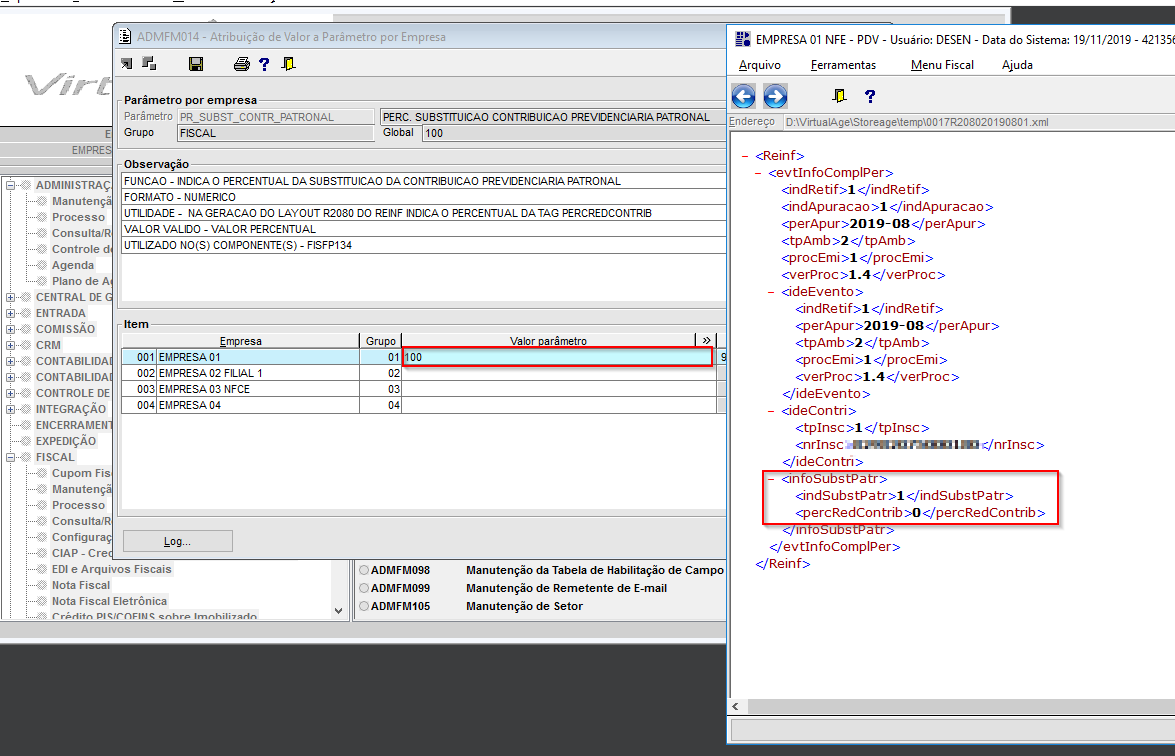Select the ADMFM099 radio button
This screenshot has height=756, width=1175.
click(x=364, y=588)
